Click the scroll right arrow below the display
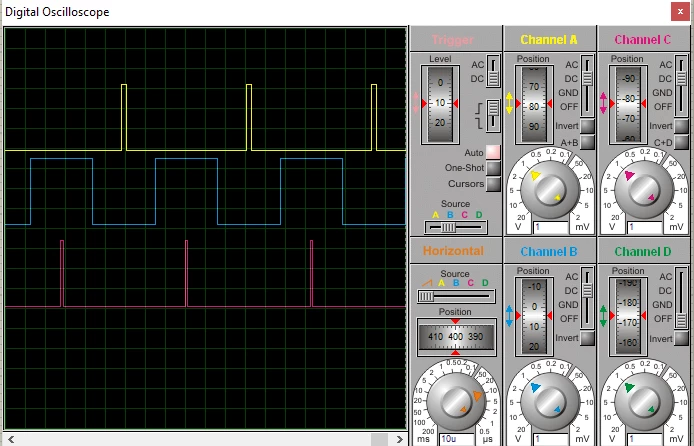This screenshot has height=446, width=694. click(400, 439)
